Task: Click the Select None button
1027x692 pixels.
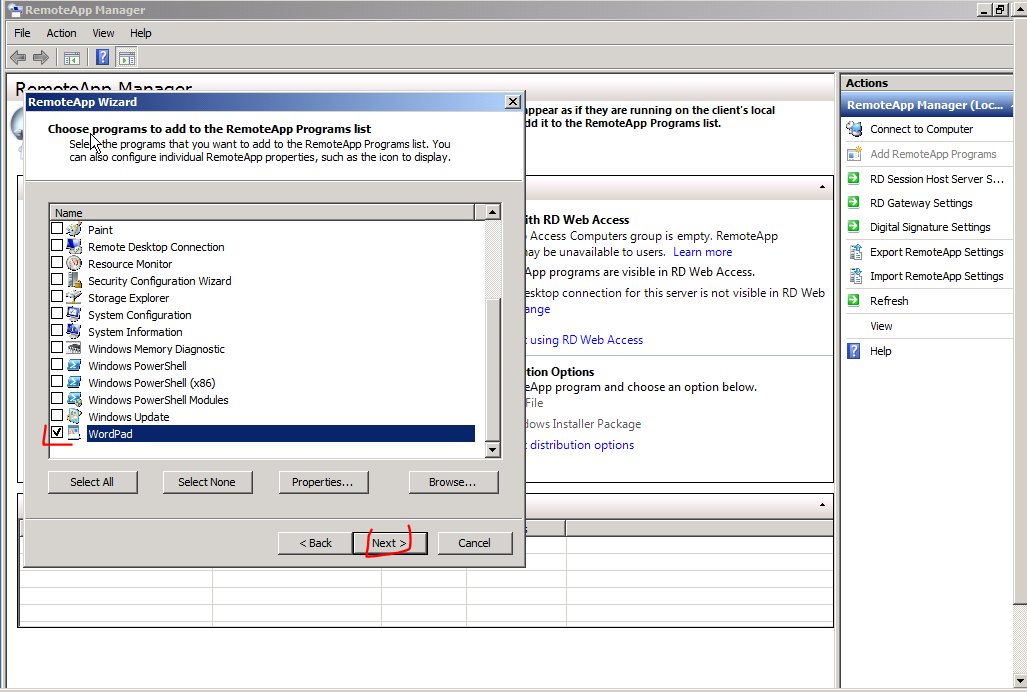Action: click(207, 482)
